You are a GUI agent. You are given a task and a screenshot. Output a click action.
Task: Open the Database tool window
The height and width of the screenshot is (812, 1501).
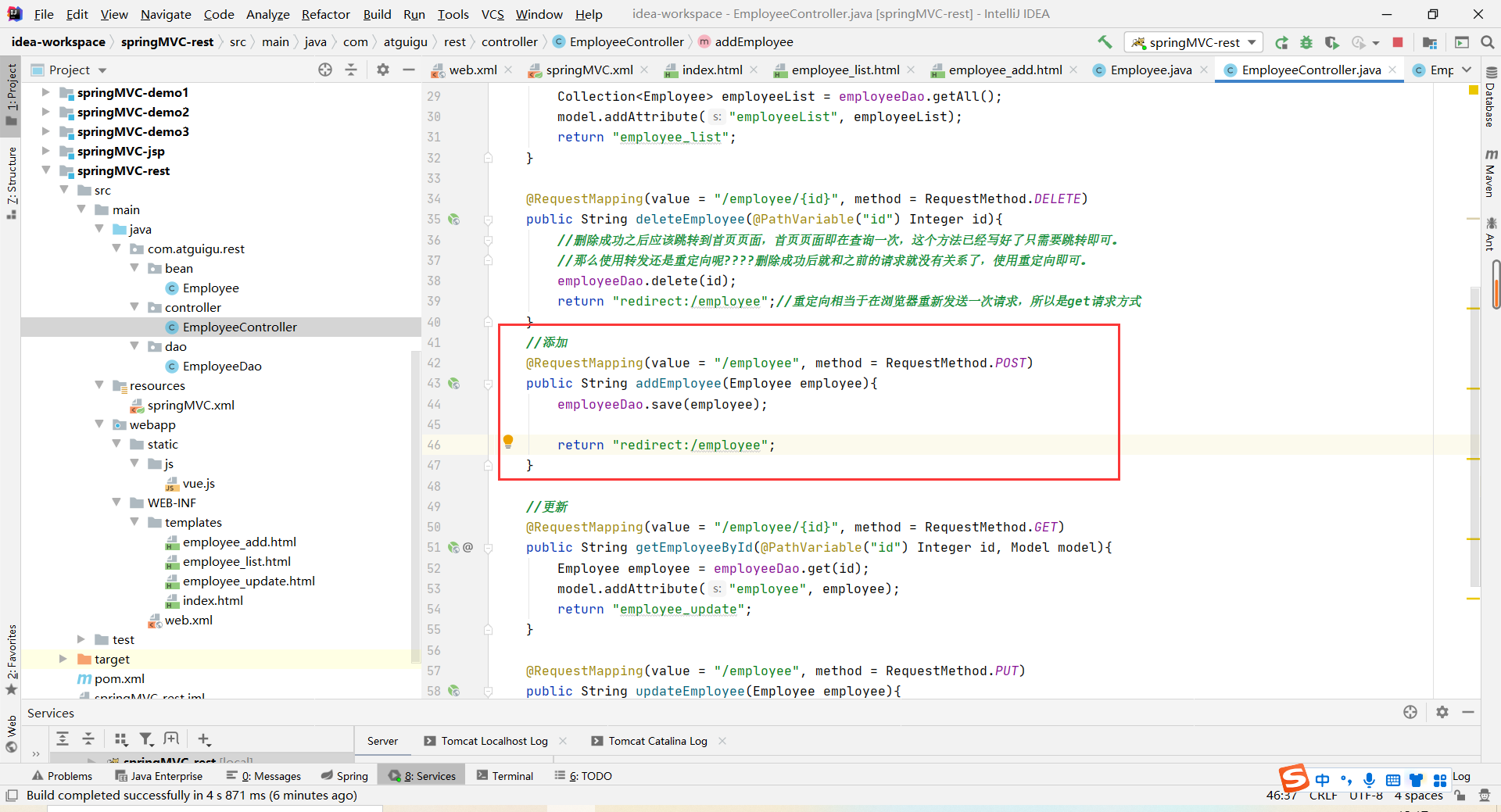[x=1491, y=98]
